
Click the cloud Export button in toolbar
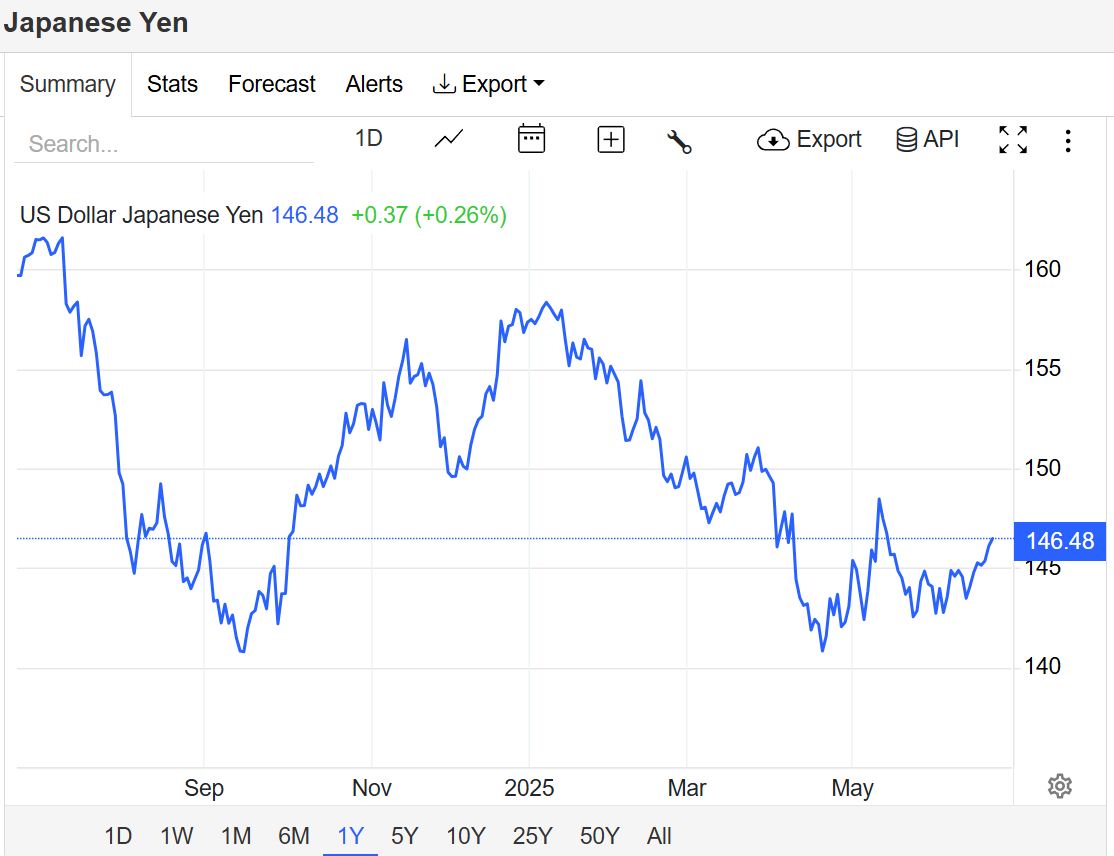[x=809, y=139]
